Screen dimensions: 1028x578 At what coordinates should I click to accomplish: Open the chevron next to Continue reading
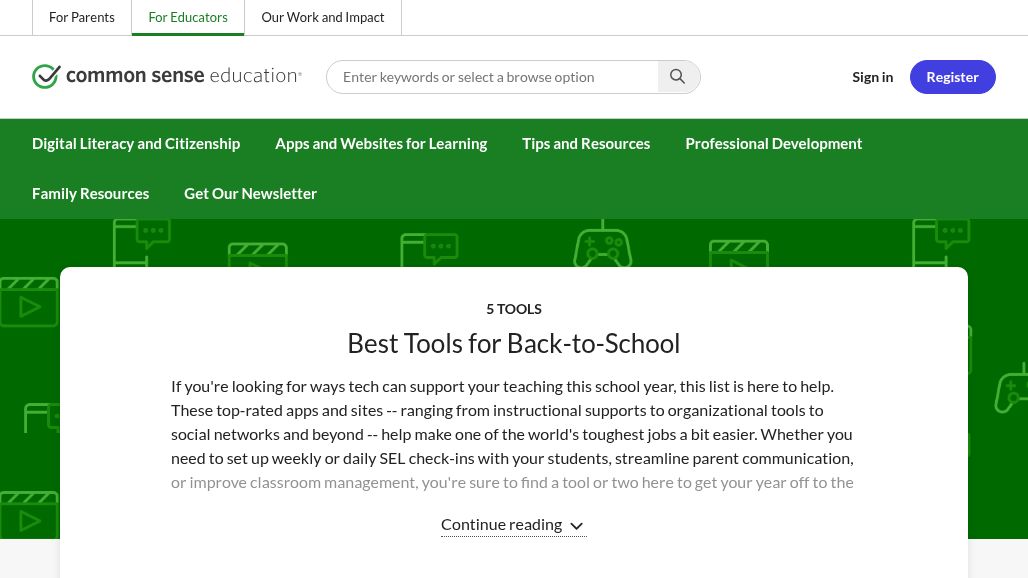[577, 525]
